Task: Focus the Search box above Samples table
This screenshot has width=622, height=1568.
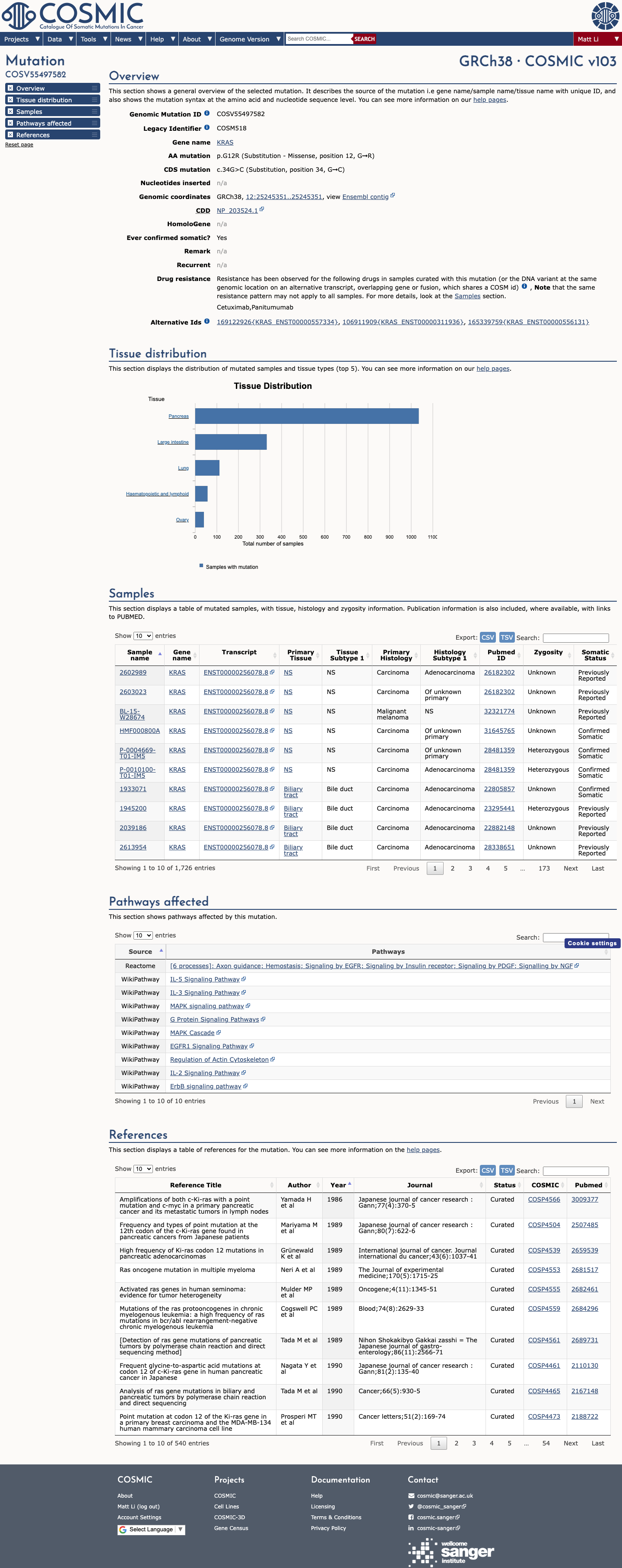Action: click(576, 638)
